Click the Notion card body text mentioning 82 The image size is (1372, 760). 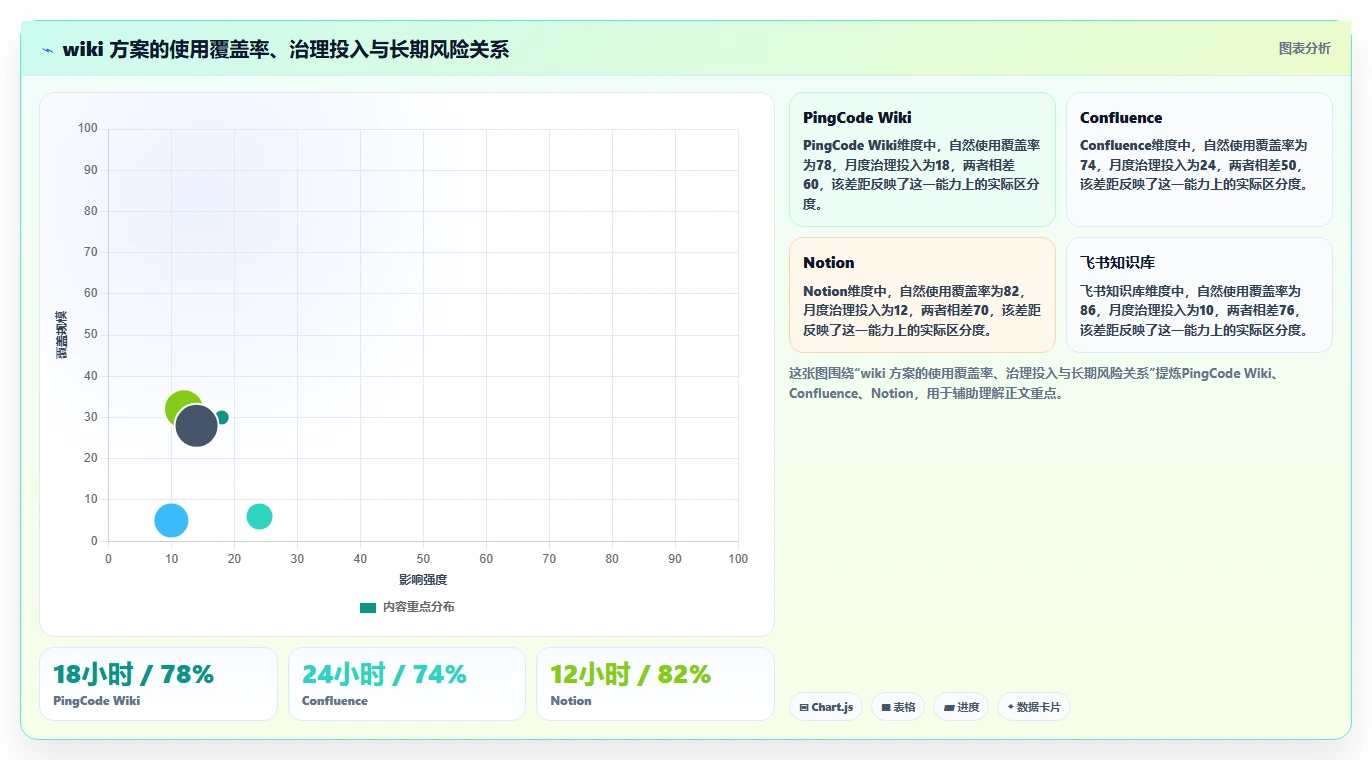click(922, 310)
